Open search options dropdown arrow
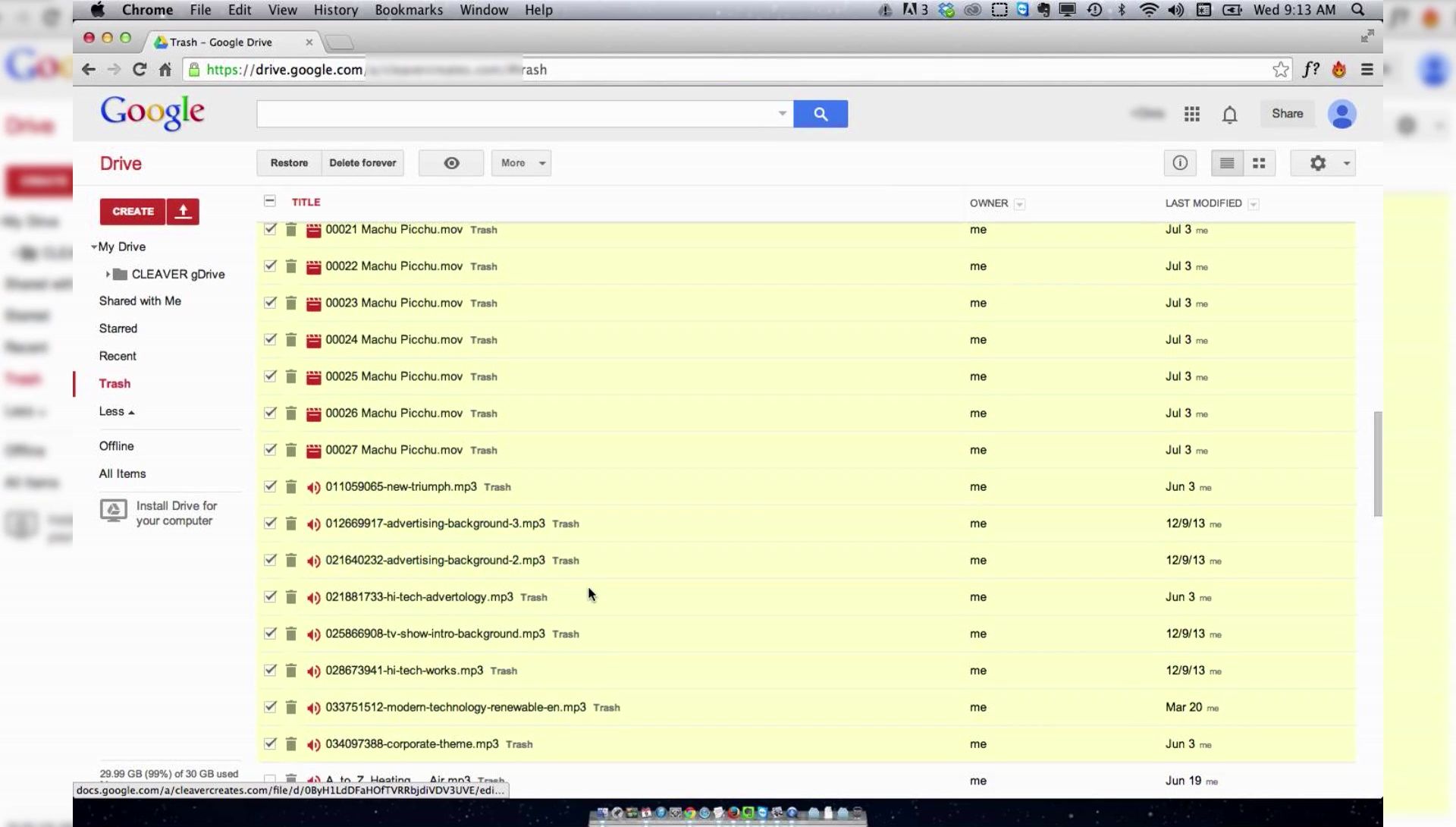Screen dimensions: 1456x827 782,114
